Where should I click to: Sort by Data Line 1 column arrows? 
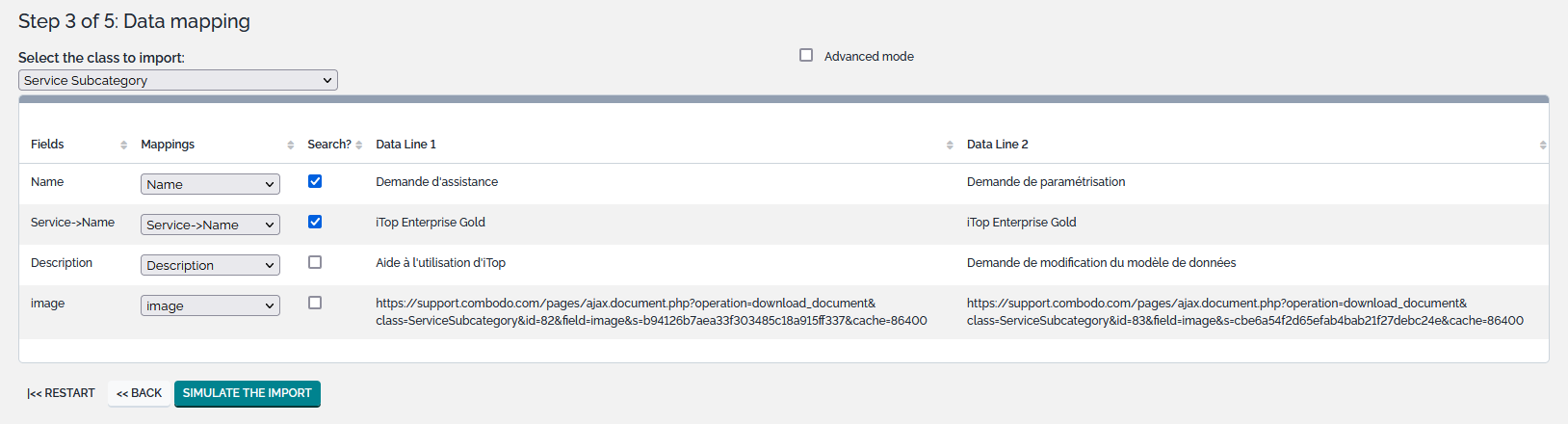[x=950, y=145]
